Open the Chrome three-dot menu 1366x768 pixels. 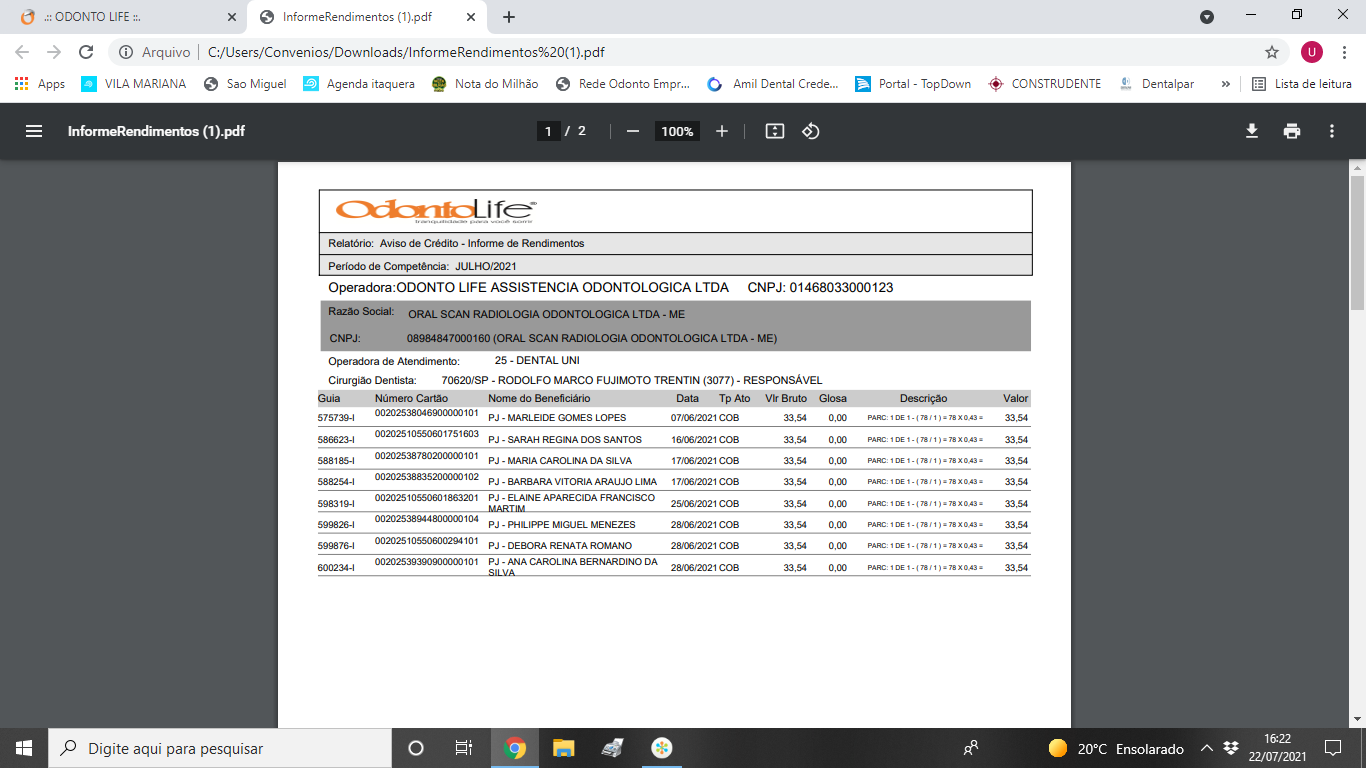click(1344, 52)
